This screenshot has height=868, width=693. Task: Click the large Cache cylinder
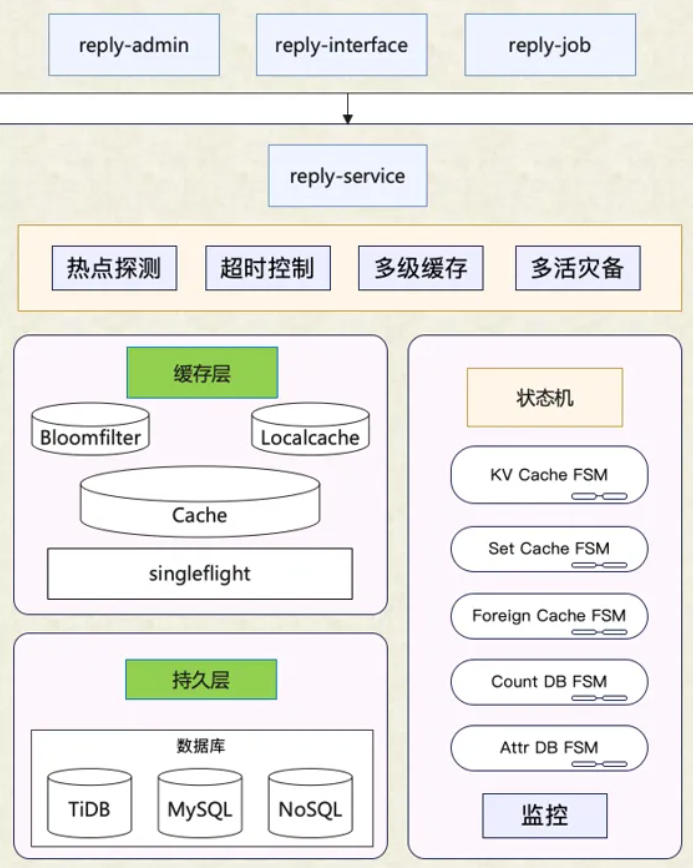coord(200,503)
